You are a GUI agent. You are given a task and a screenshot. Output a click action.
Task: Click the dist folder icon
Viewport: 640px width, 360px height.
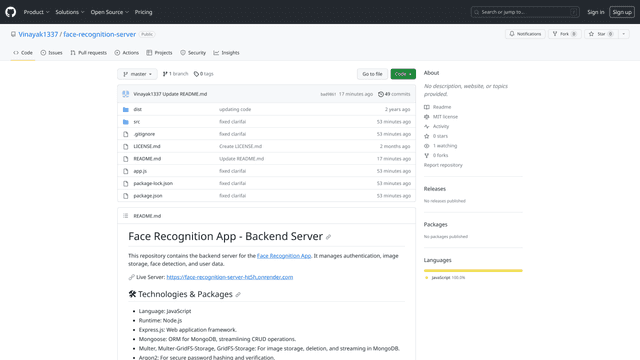tap(126, 109)
